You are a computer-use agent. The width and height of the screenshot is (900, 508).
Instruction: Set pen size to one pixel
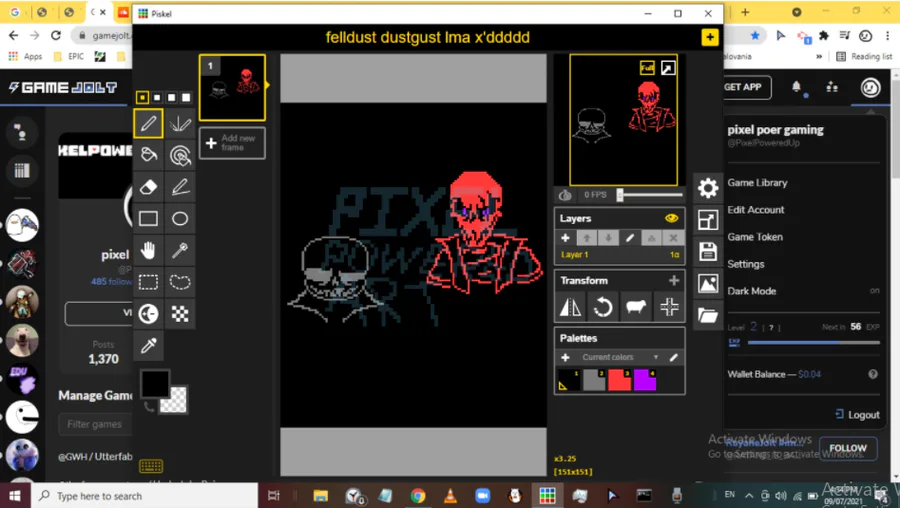coord(142,98)
